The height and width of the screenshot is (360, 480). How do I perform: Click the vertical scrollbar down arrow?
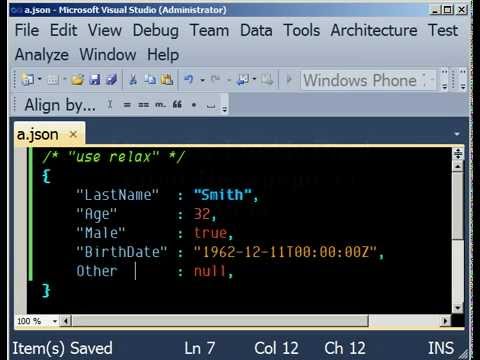[x=458, y=307]
